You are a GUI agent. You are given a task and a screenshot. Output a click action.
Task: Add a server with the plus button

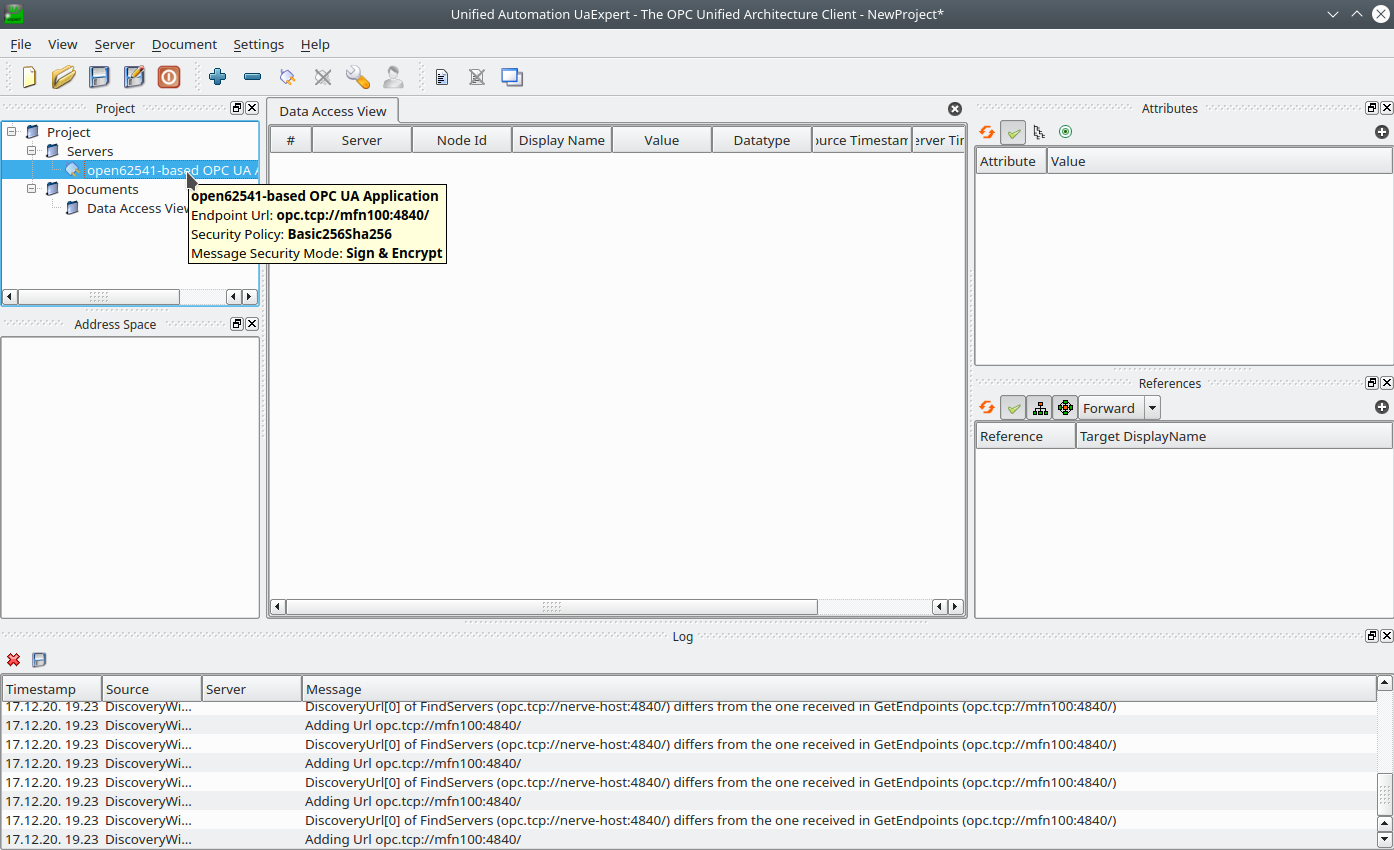[217, 77]
